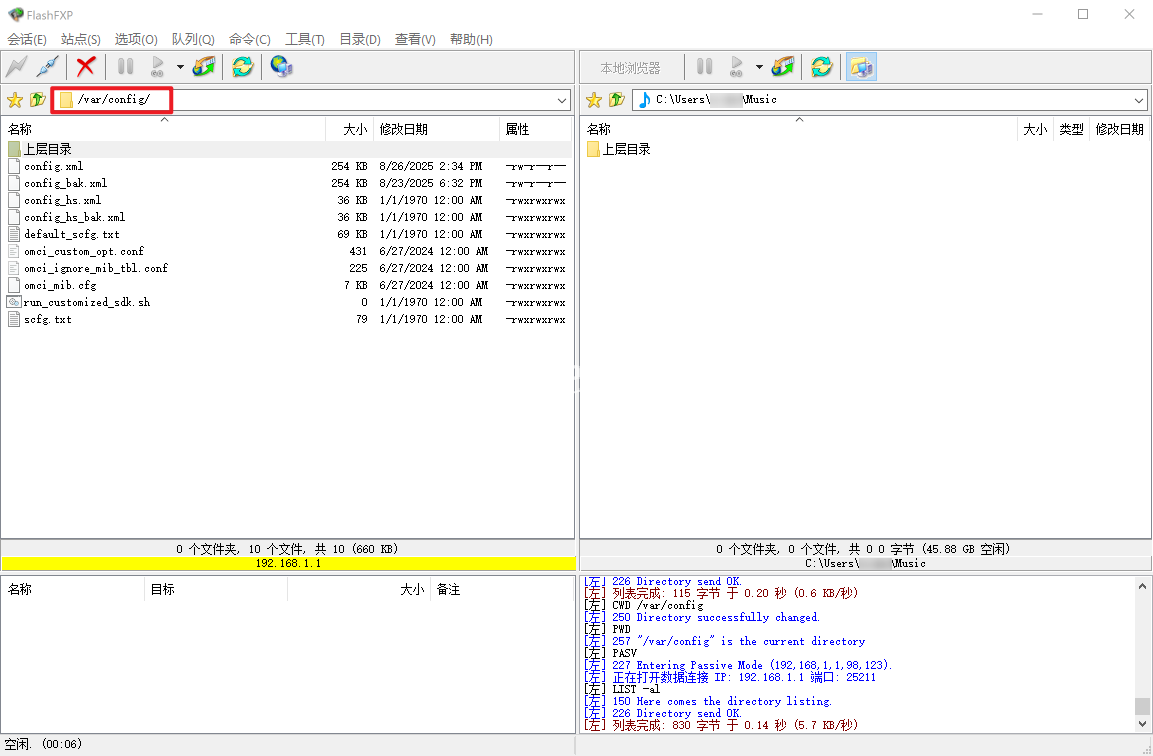Go up a folder in local pane
This screenshot has height=756, width=1153.
[617, 100]
